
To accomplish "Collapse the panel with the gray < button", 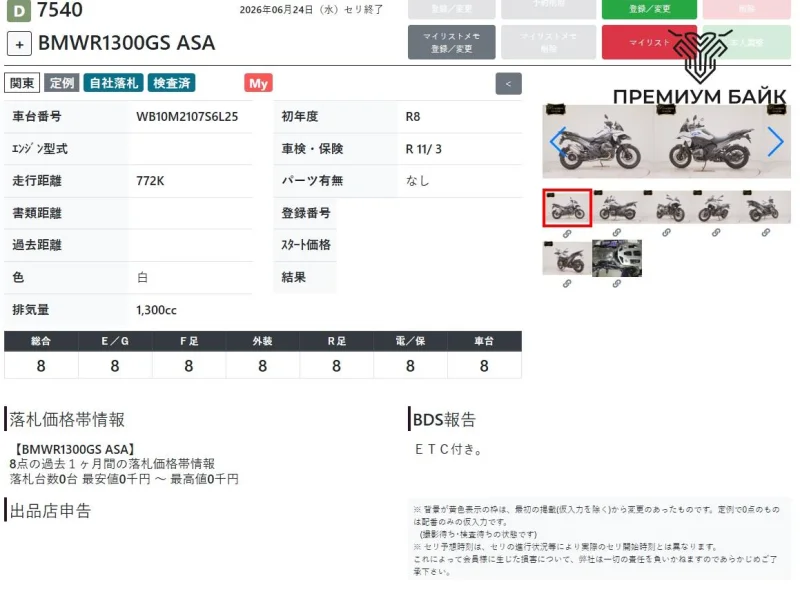I will pos(508,84).
